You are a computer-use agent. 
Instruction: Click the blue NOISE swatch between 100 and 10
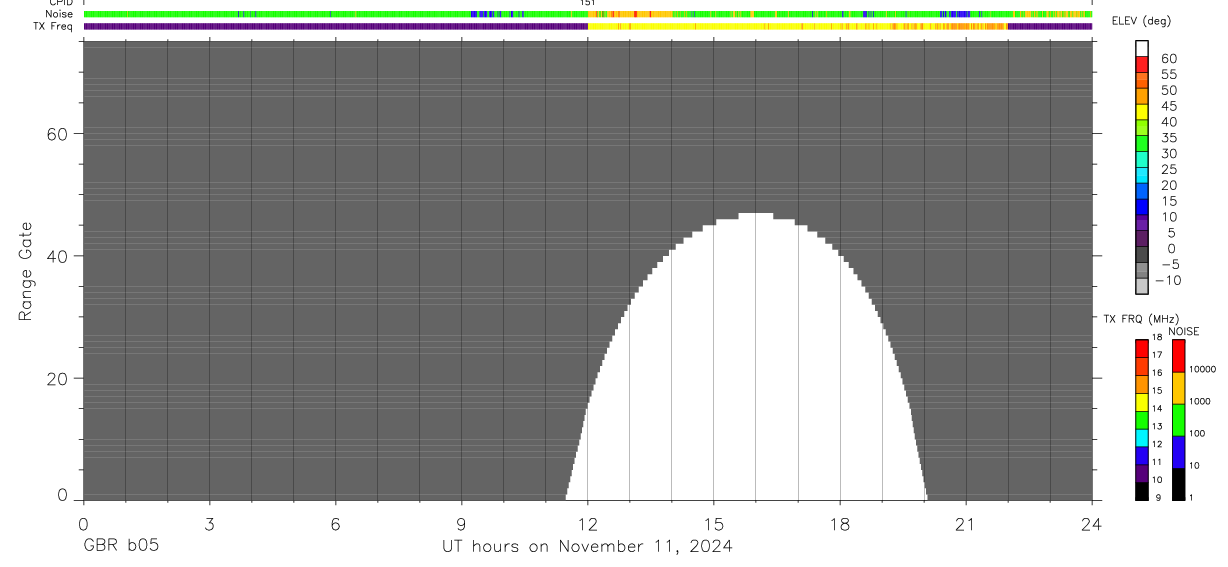pyautogui.click(x=1178, y=451)
